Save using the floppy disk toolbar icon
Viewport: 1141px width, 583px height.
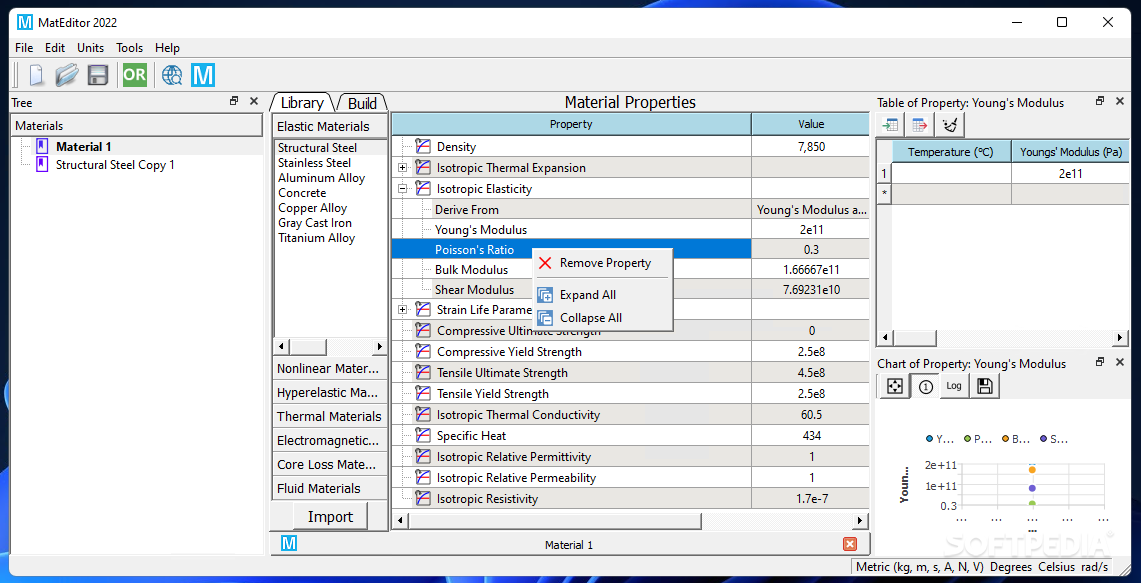click(98, 75)
